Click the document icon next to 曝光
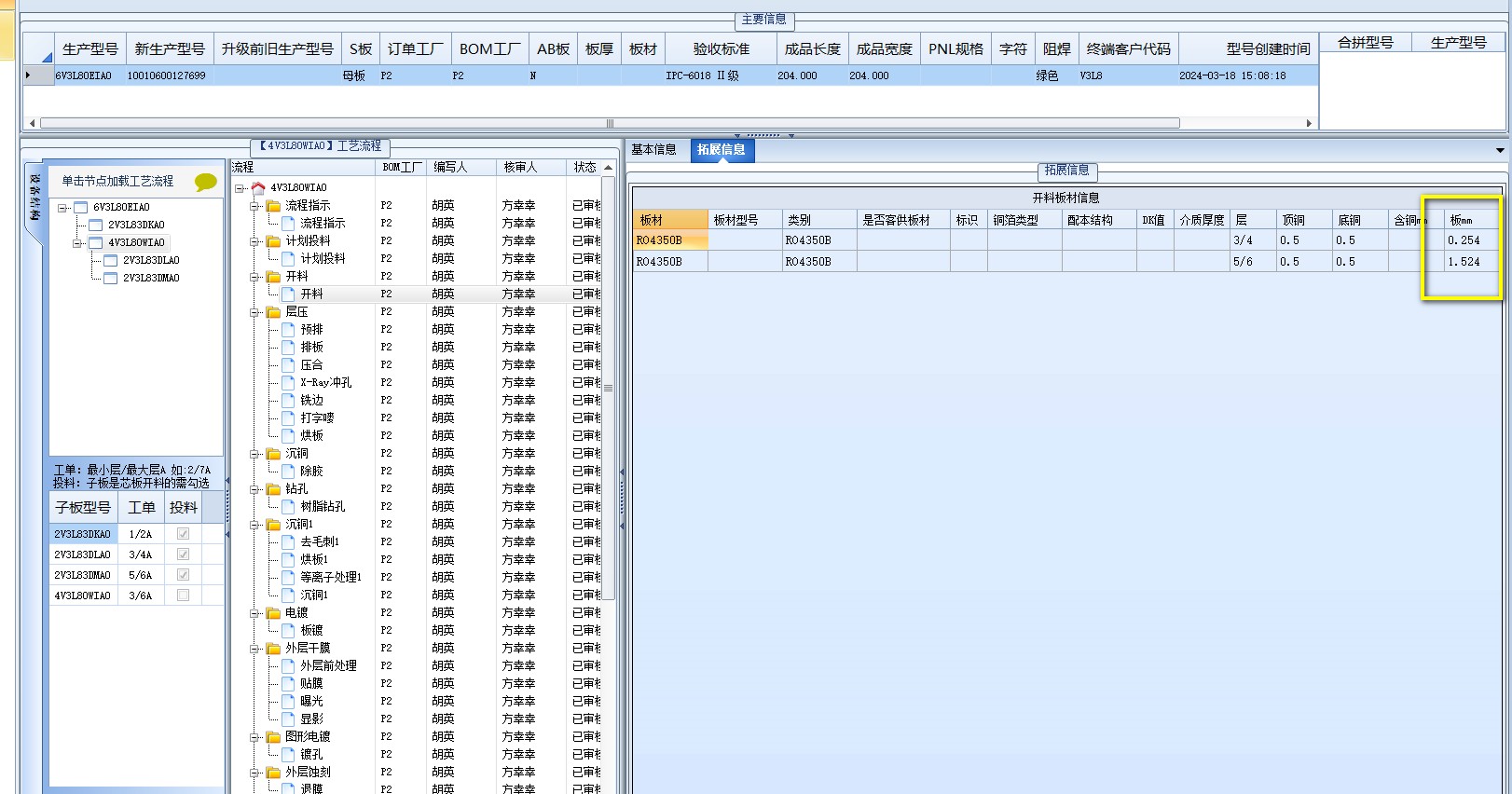 coord(288,701)
